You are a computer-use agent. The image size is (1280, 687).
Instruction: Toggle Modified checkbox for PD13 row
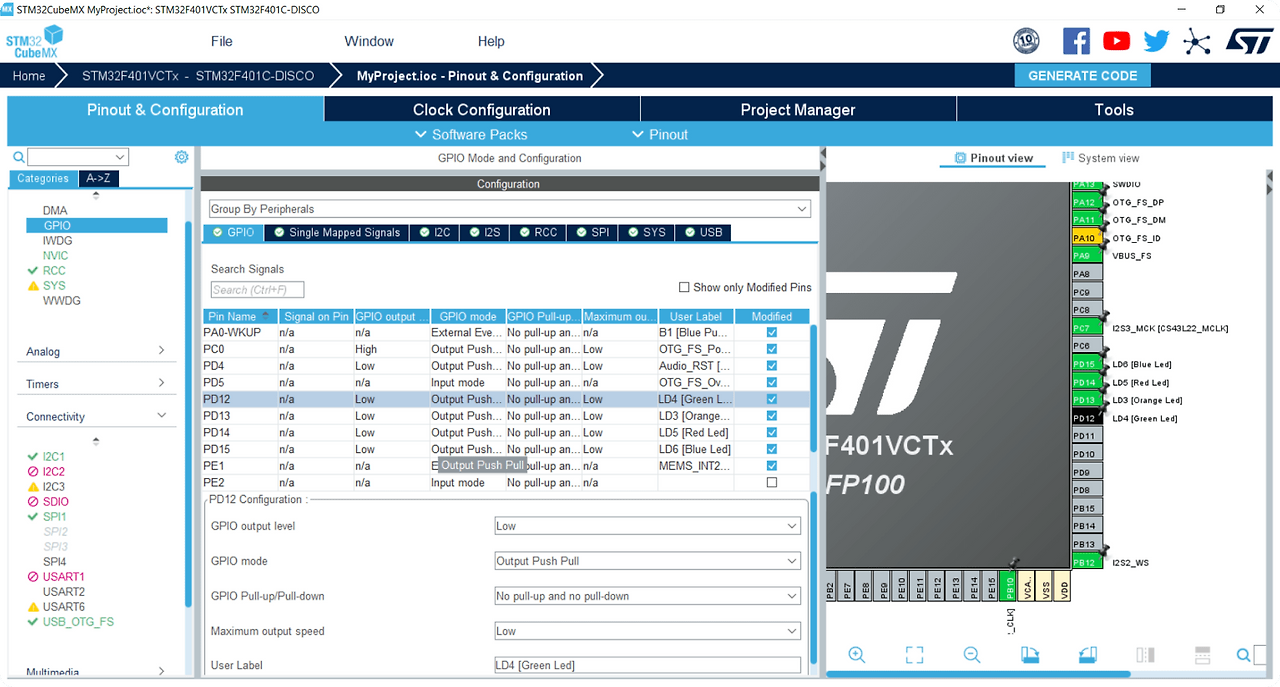(771, 416)
